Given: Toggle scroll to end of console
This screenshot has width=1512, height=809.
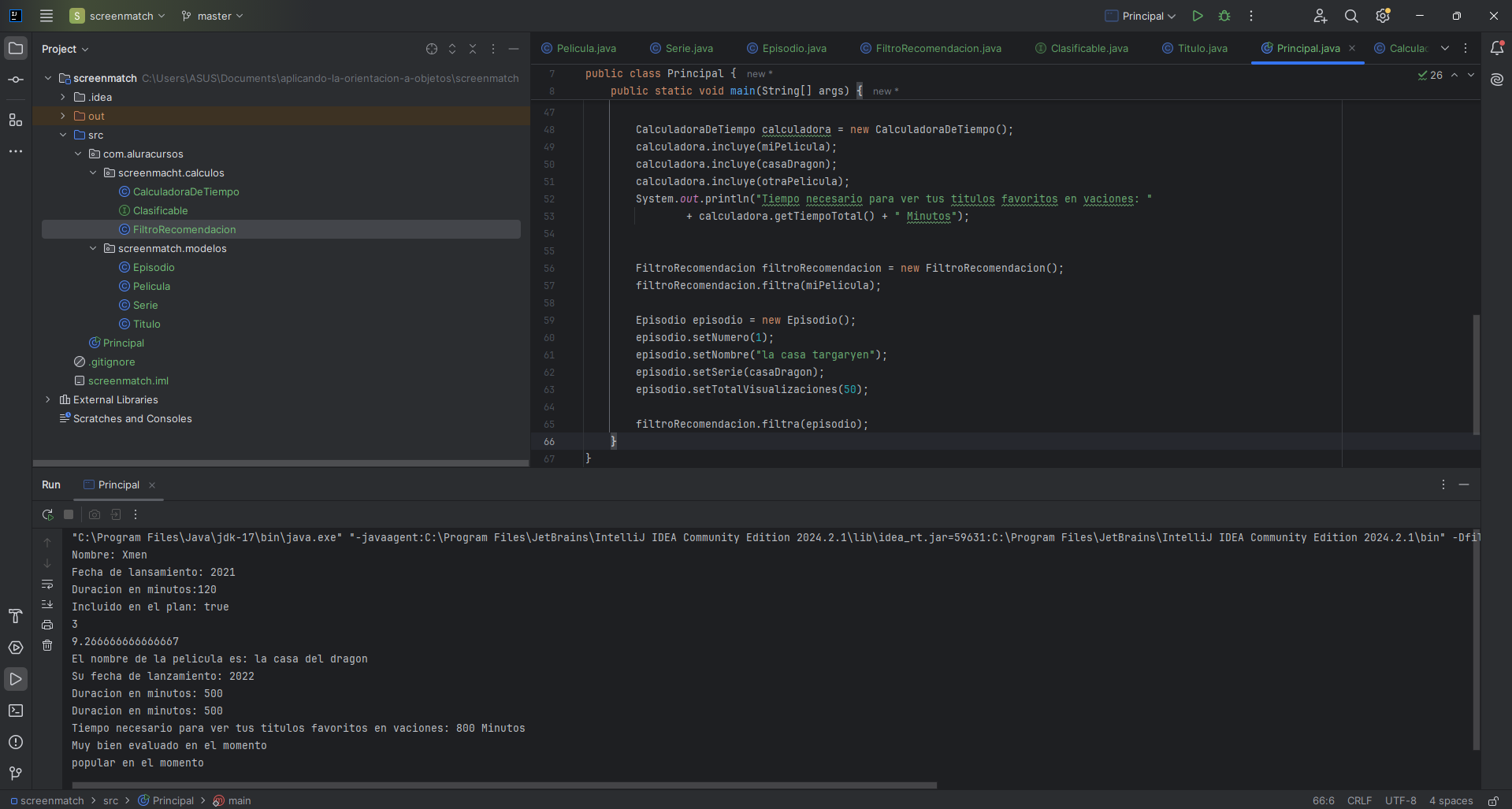Looking at the screenshot, I should (47, 604).
